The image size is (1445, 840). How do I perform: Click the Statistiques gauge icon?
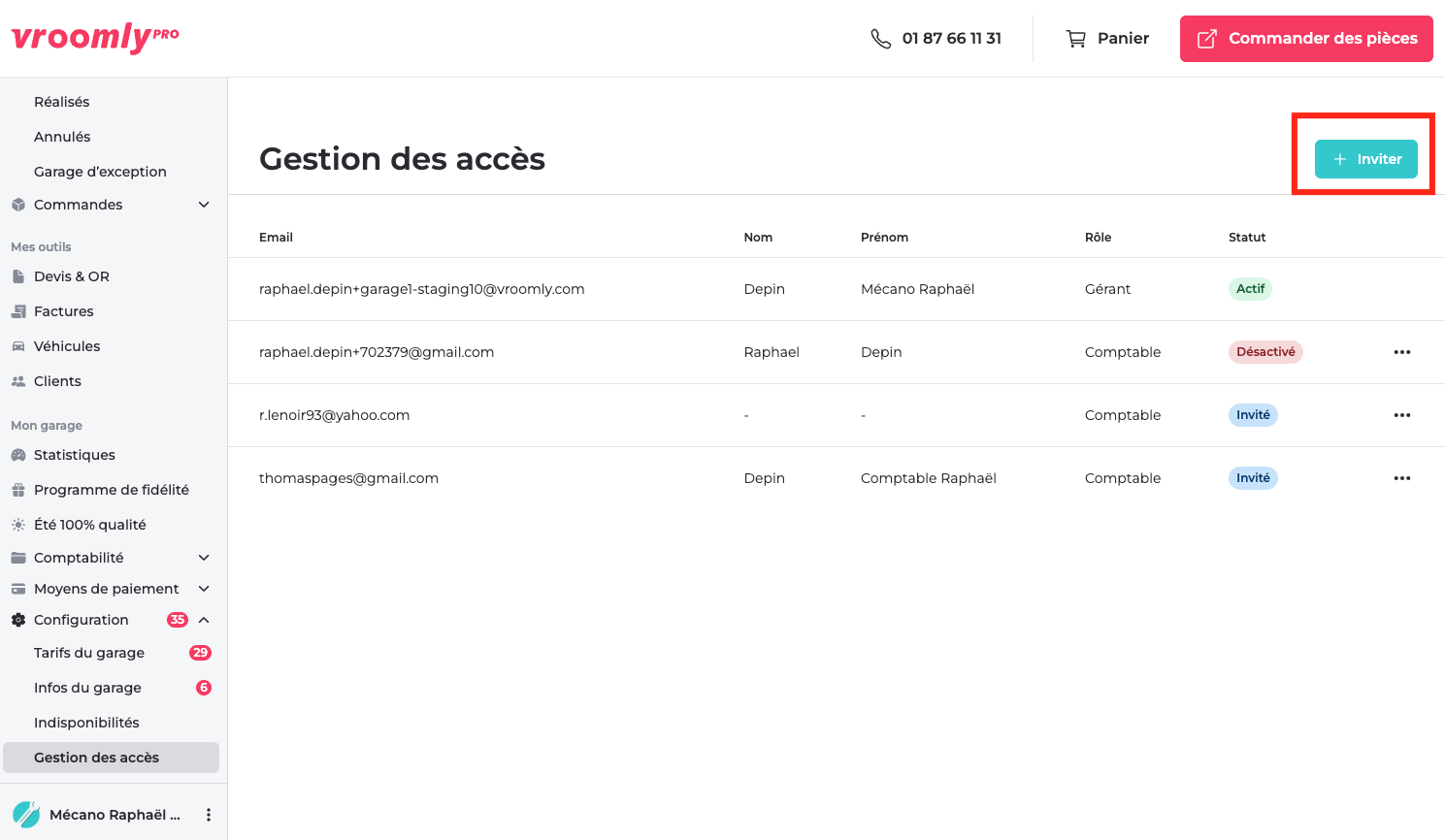click(x=18, y=455)
